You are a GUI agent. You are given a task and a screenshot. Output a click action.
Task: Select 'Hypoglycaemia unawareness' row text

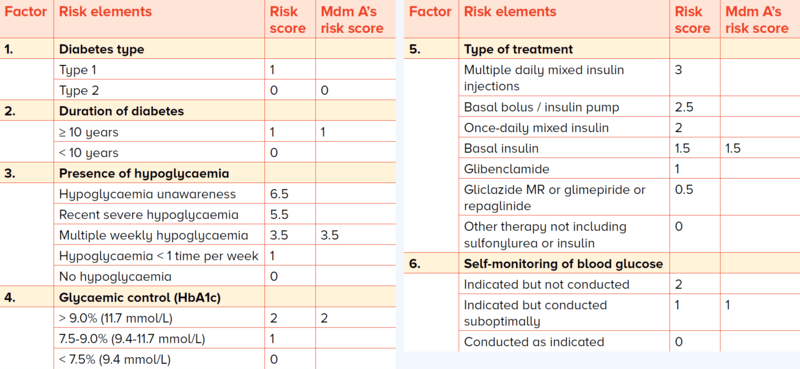pyautogui.click(x=147, y=194)
